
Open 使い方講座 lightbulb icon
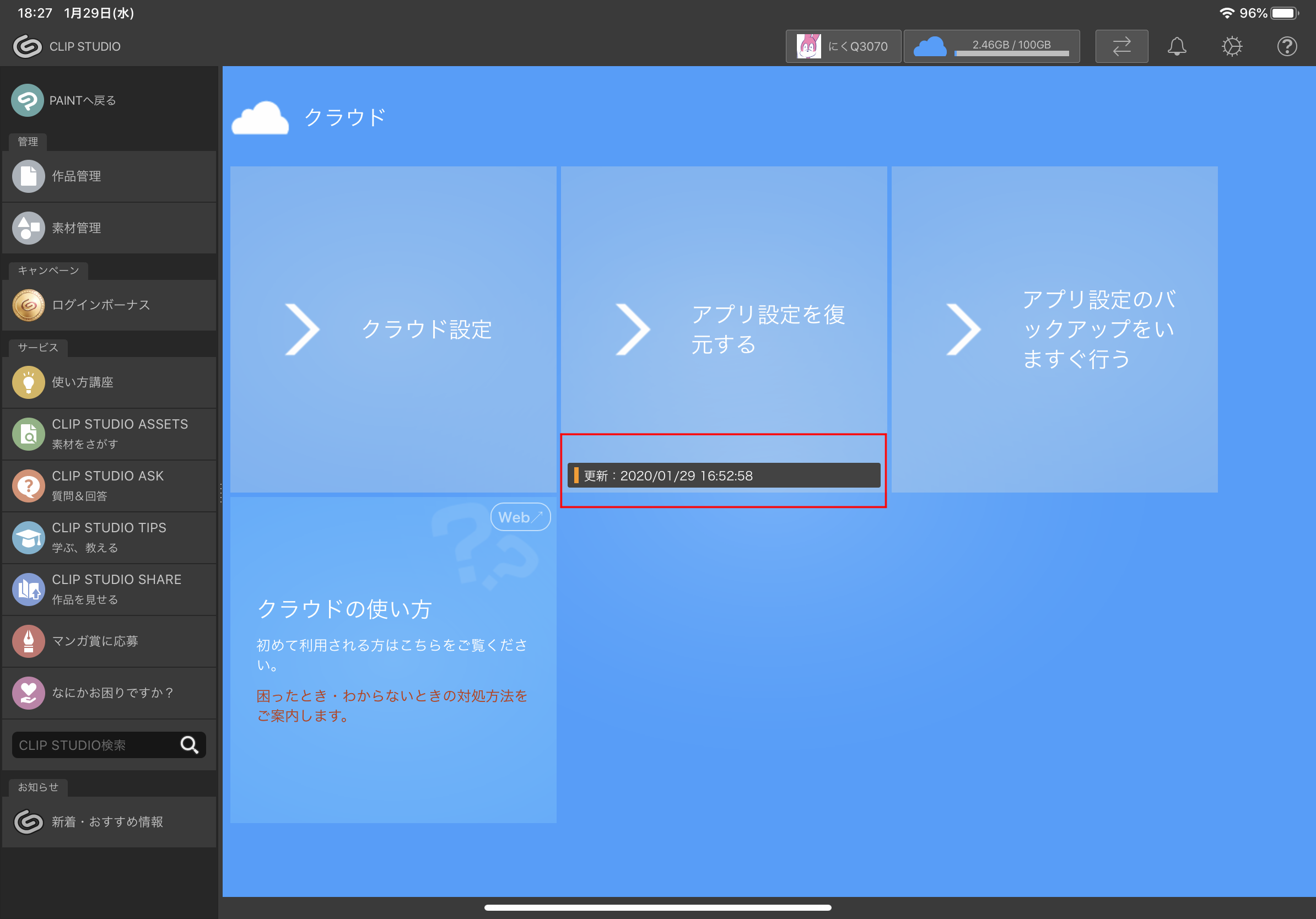[28, 382]
